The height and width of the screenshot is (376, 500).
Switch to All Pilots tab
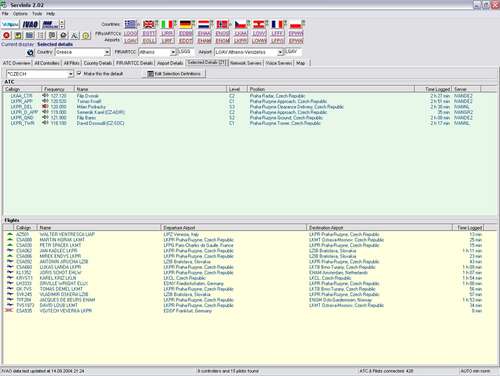tap(71, 63)
